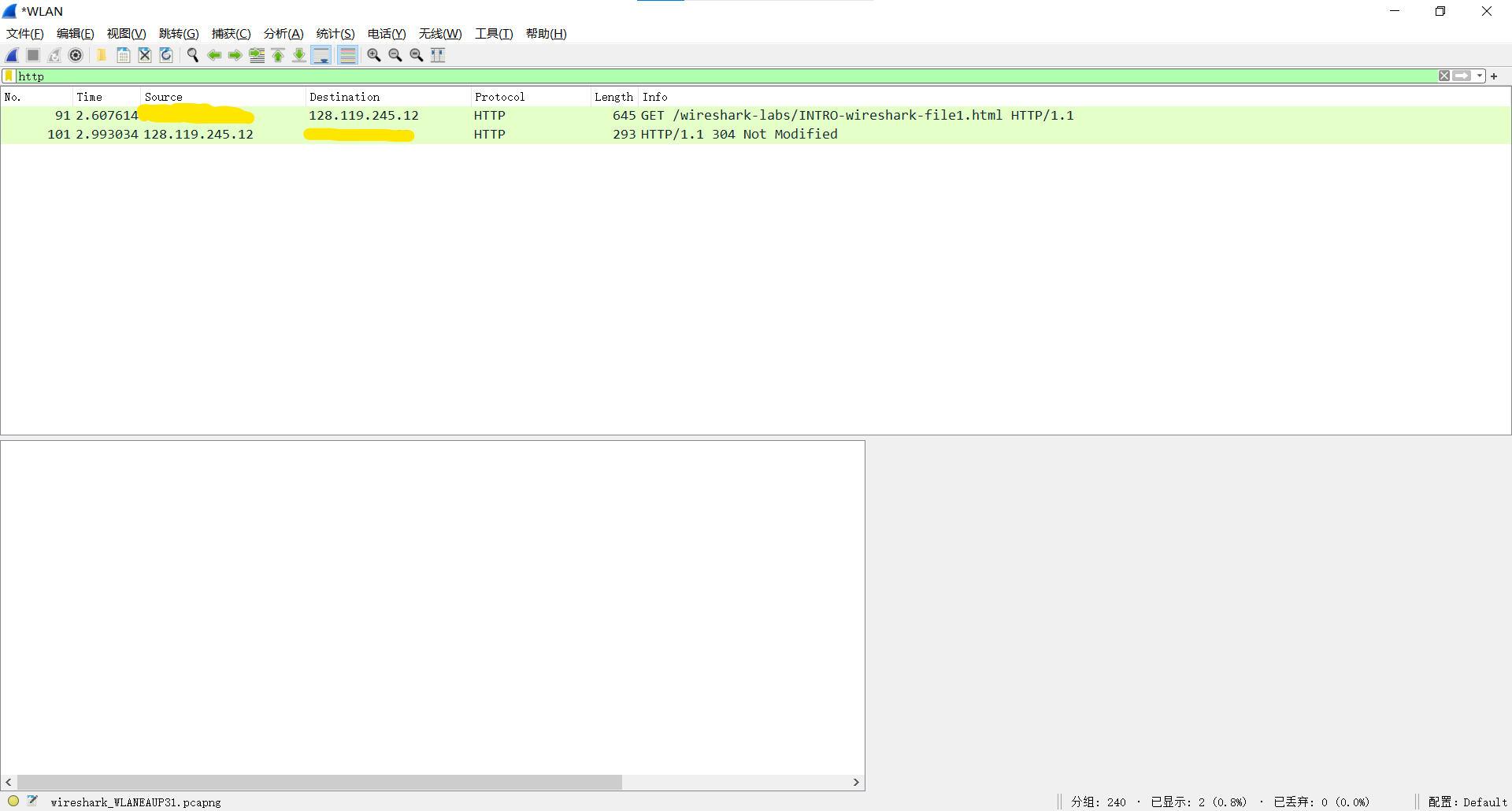
Task: Find a packet with magnifier icon
Action: tap(192, 55)
